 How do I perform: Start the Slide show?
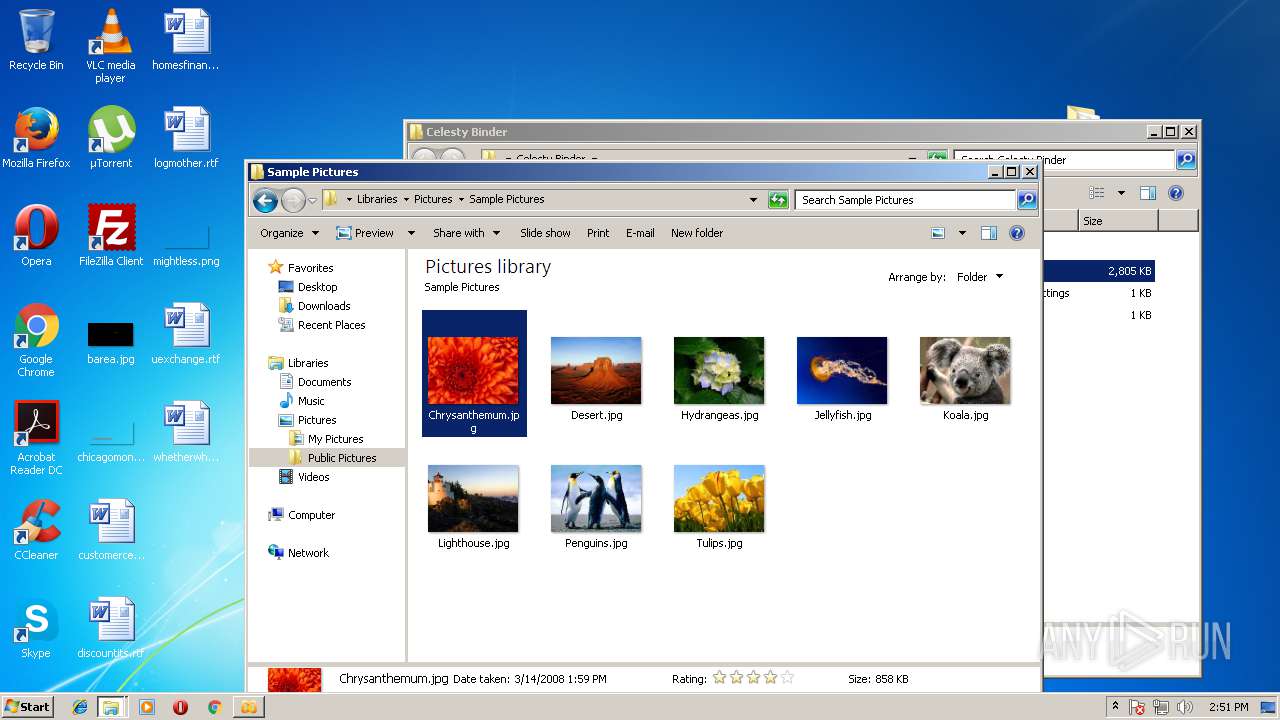(545, 233)
